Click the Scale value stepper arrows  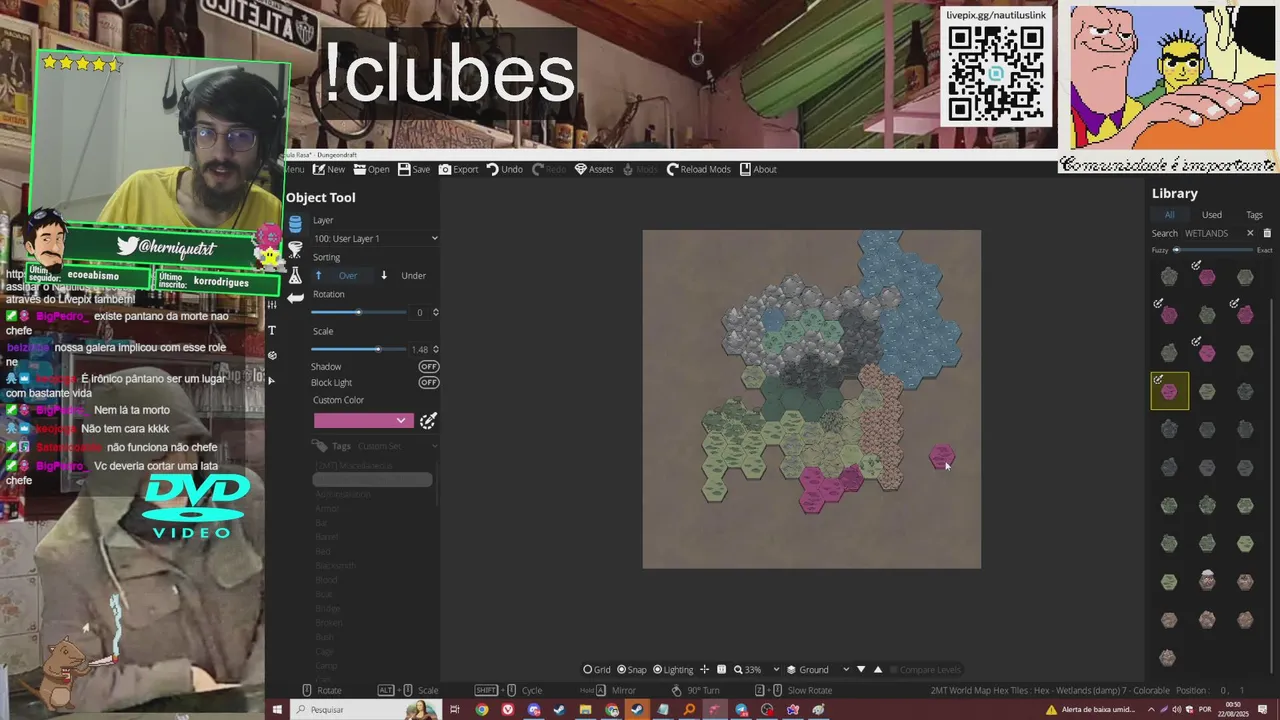point(435,349)
